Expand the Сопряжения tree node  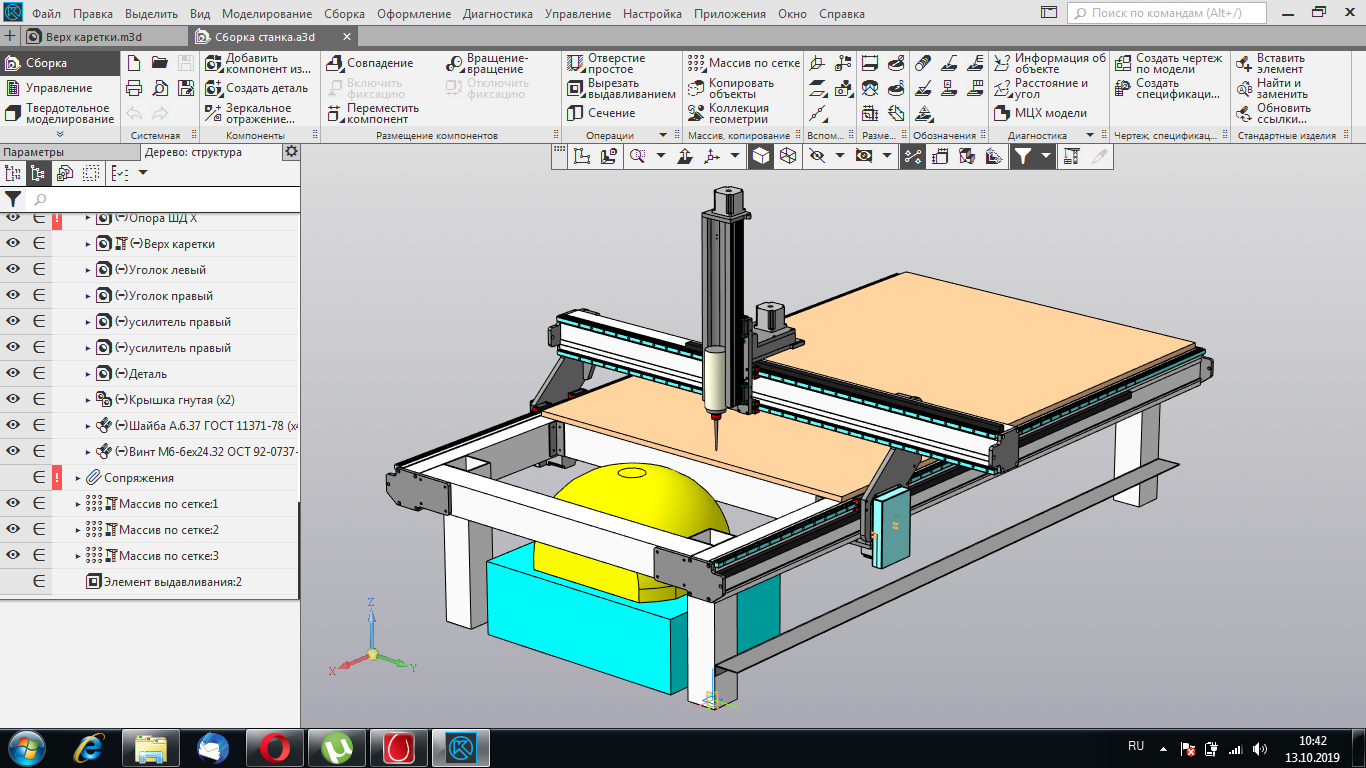click(x=78, y=478)
